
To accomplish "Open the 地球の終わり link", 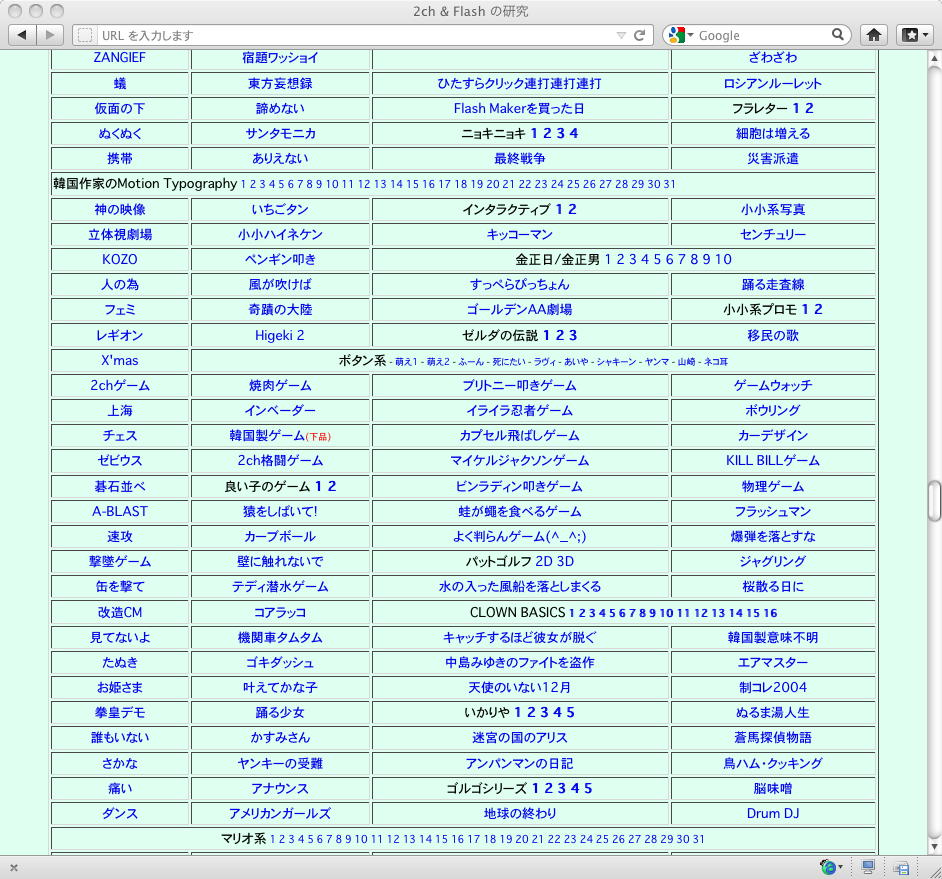I will [519, 814].
